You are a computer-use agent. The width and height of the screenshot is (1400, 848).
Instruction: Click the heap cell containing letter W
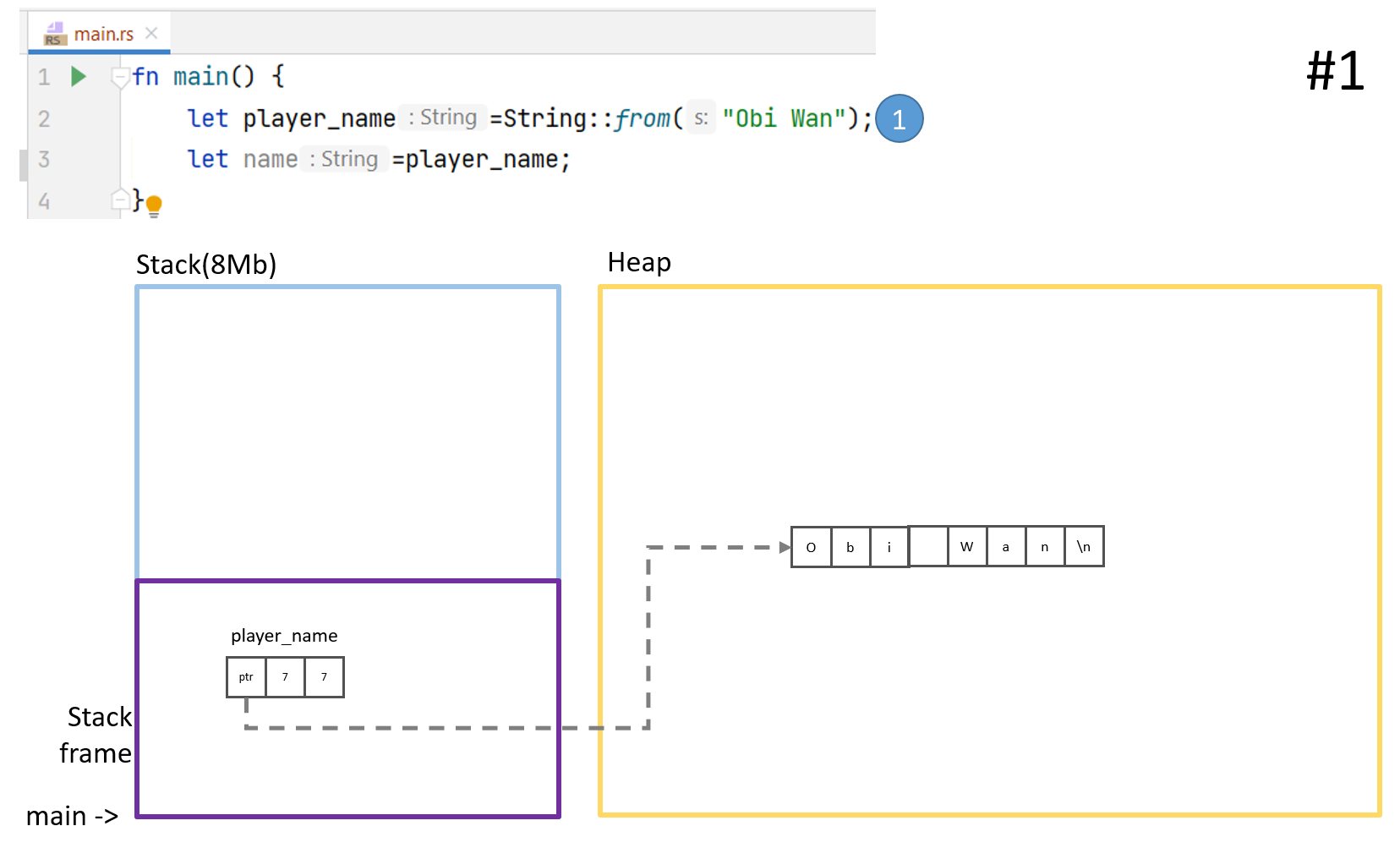click(x=966, y=547)
